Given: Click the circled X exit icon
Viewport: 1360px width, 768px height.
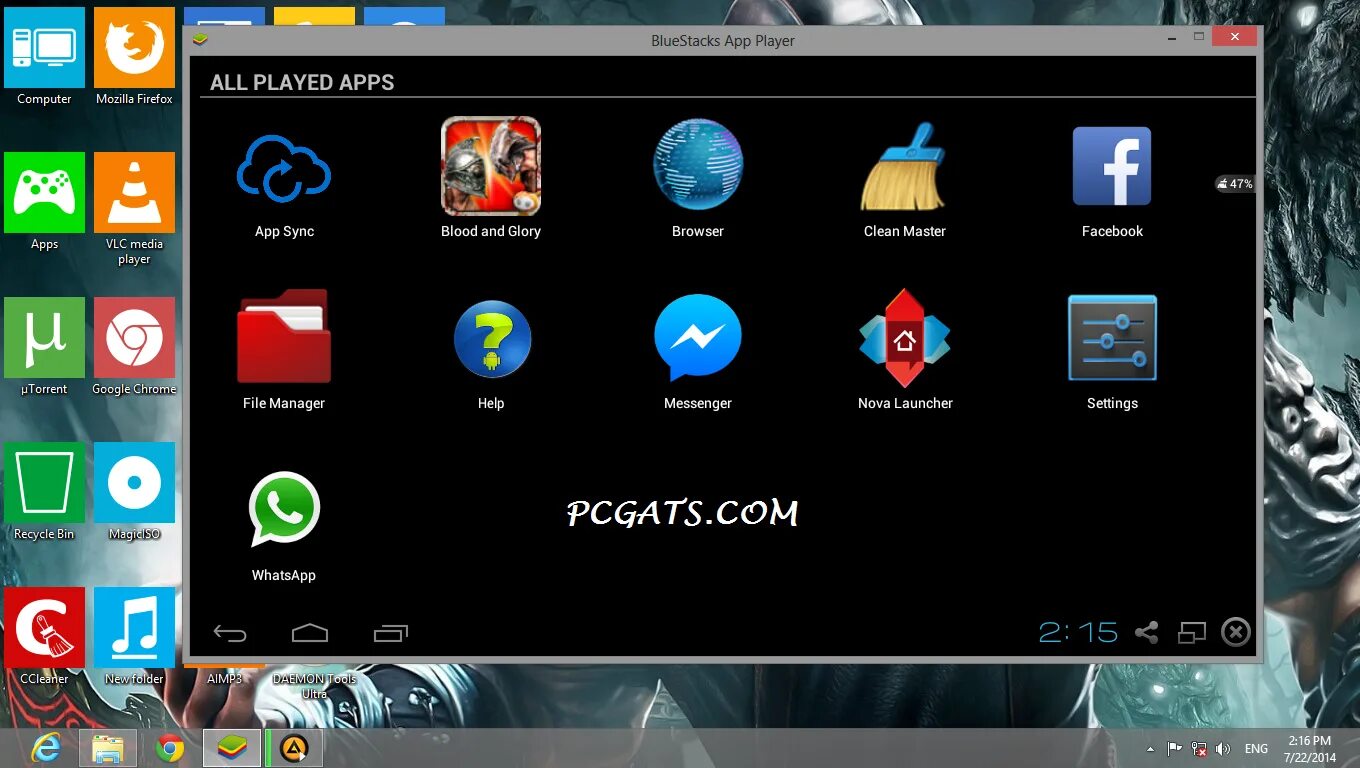Looking at the screenshot, I should click(1236, 632).
